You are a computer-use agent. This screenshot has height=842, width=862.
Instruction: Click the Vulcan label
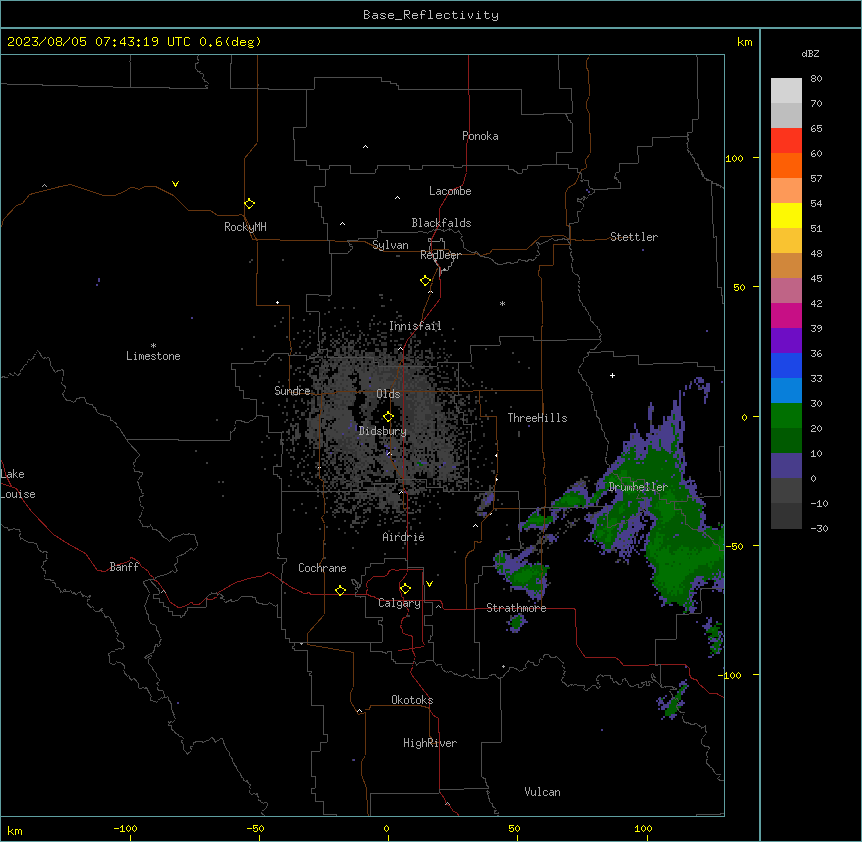point(543,792)
